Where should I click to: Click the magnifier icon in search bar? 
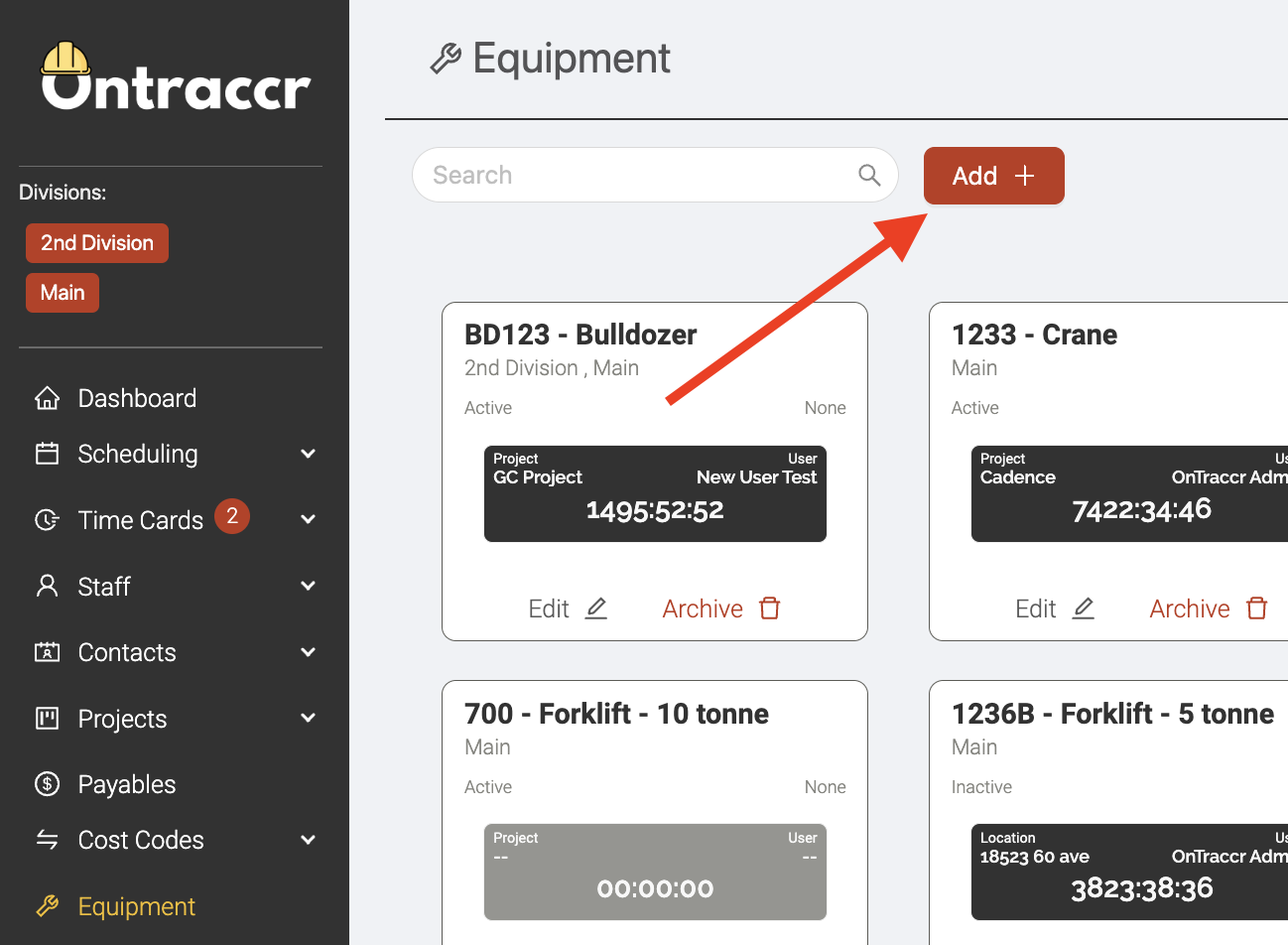[x=869, y=175]
